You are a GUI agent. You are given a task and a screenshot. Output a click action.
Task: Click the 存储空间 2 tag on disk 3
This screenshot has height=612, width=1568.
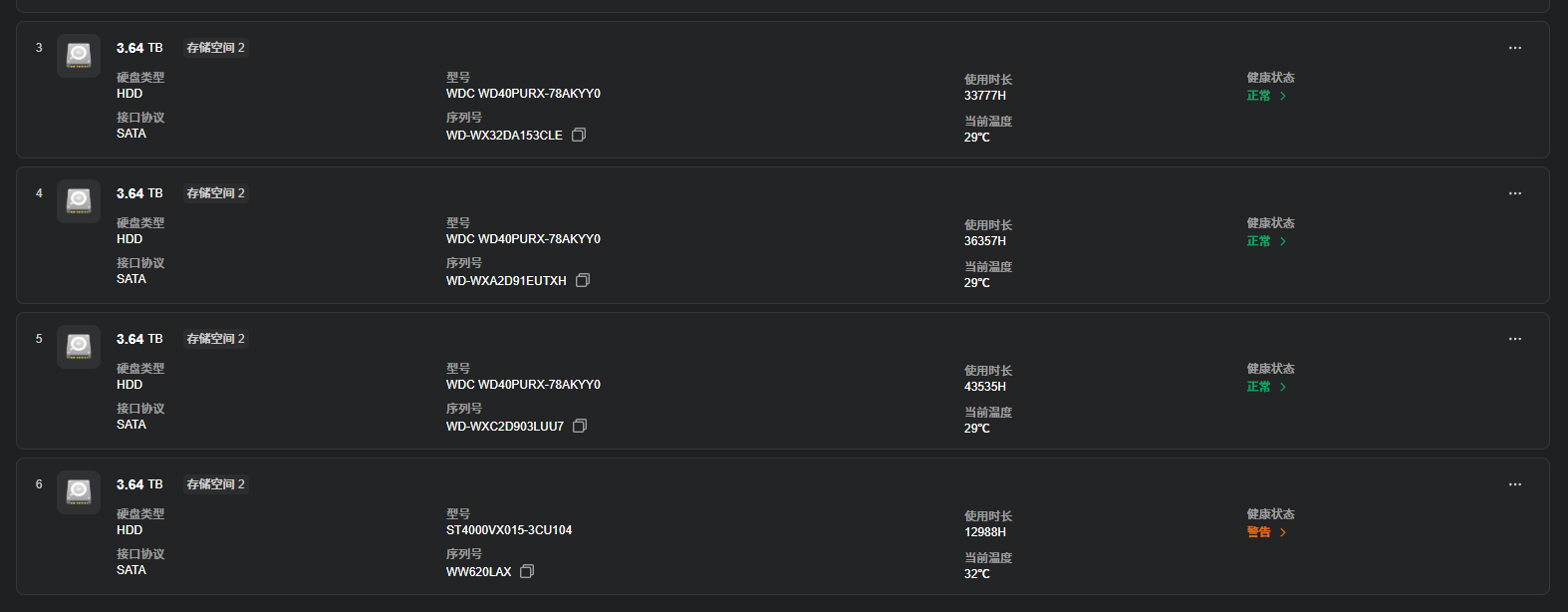coord(215,48)
